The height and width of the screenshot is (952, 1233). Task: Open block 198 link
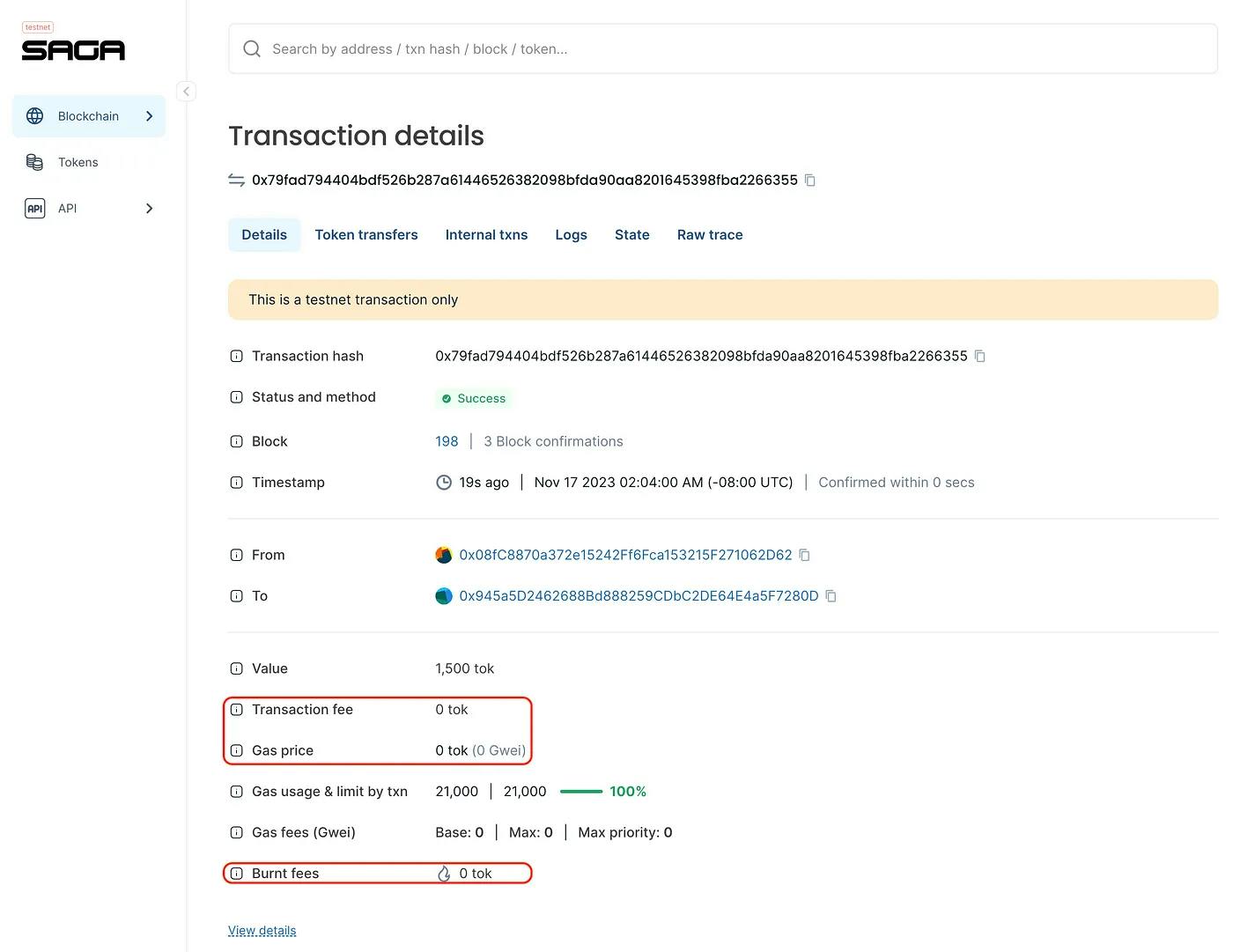point(447,441)
